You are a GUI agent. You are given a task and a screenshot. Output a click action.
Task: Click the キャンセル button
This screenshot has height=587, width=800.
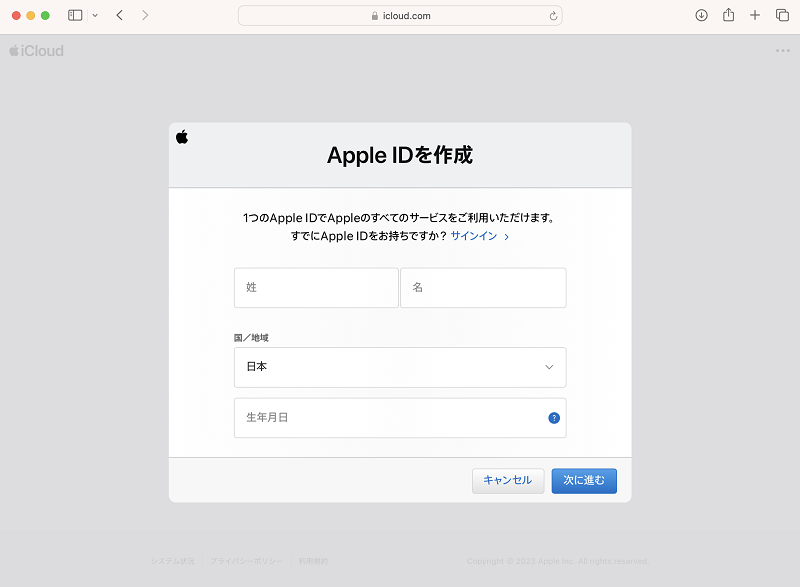[x=508, y=481]
